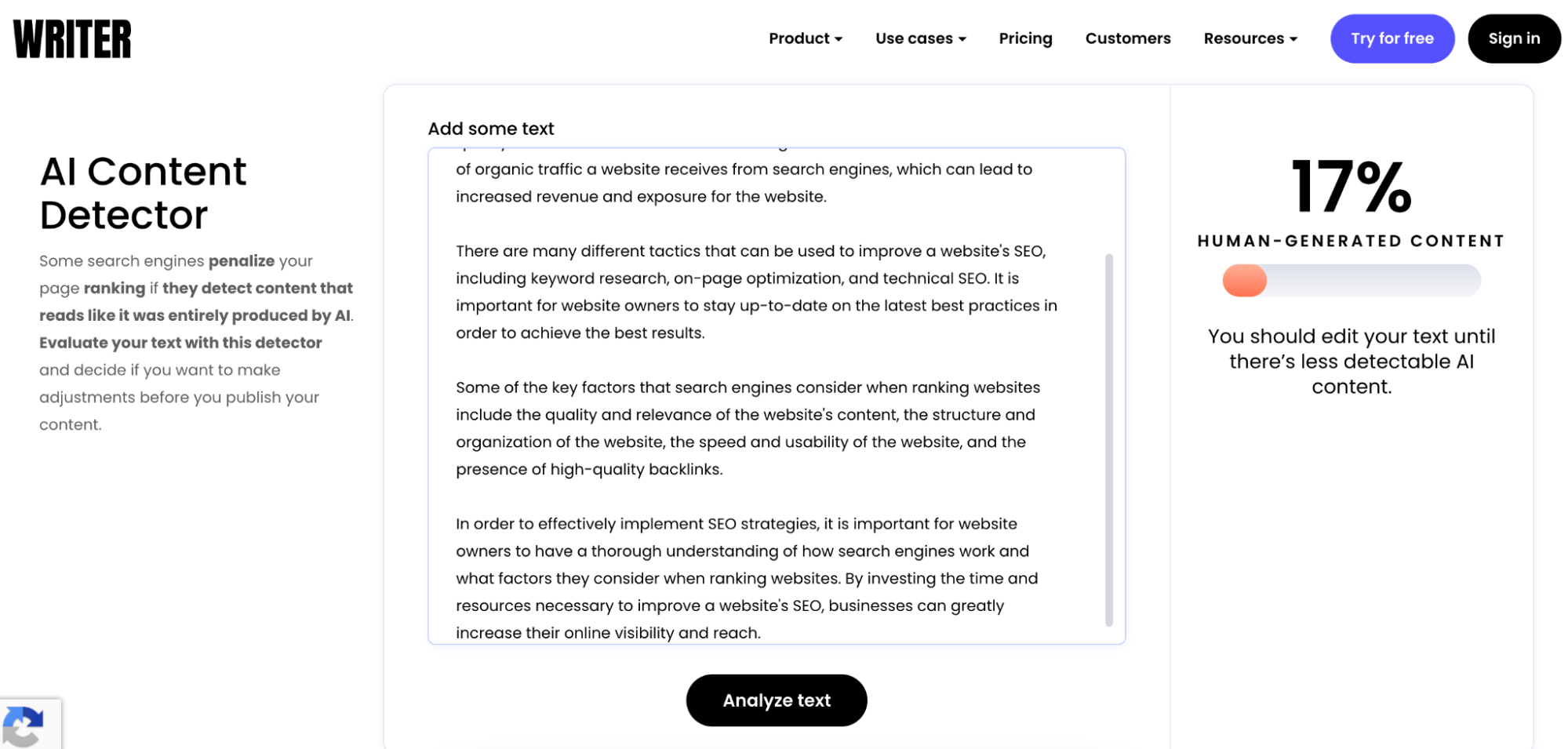This screenshot has width=1568, height=749.
Task: Click the 'You should edit your text' message
Action: 1351,362
